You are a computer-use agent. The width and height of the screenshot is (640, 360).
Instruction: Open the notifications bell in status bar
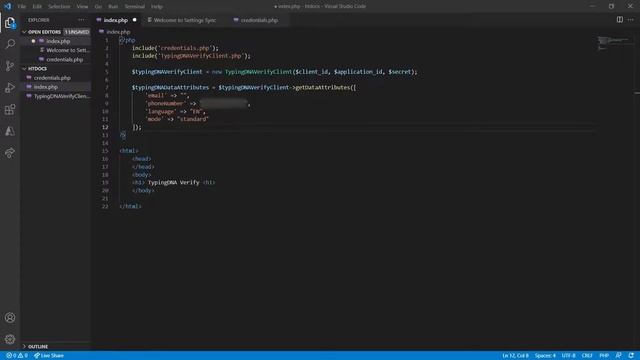point(631,356)
